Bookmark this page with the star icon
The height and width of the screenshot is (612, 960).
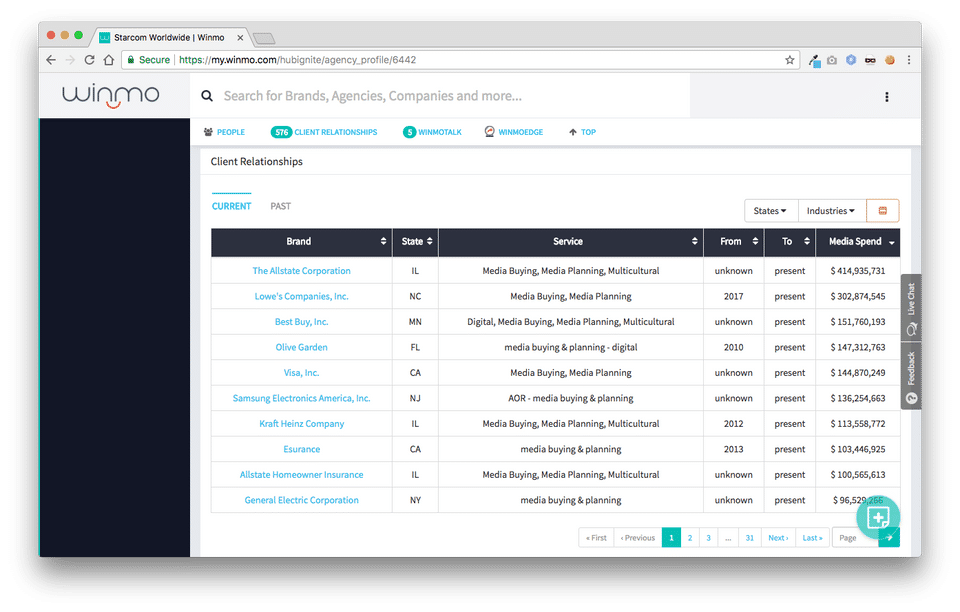(x=790, y=60)
